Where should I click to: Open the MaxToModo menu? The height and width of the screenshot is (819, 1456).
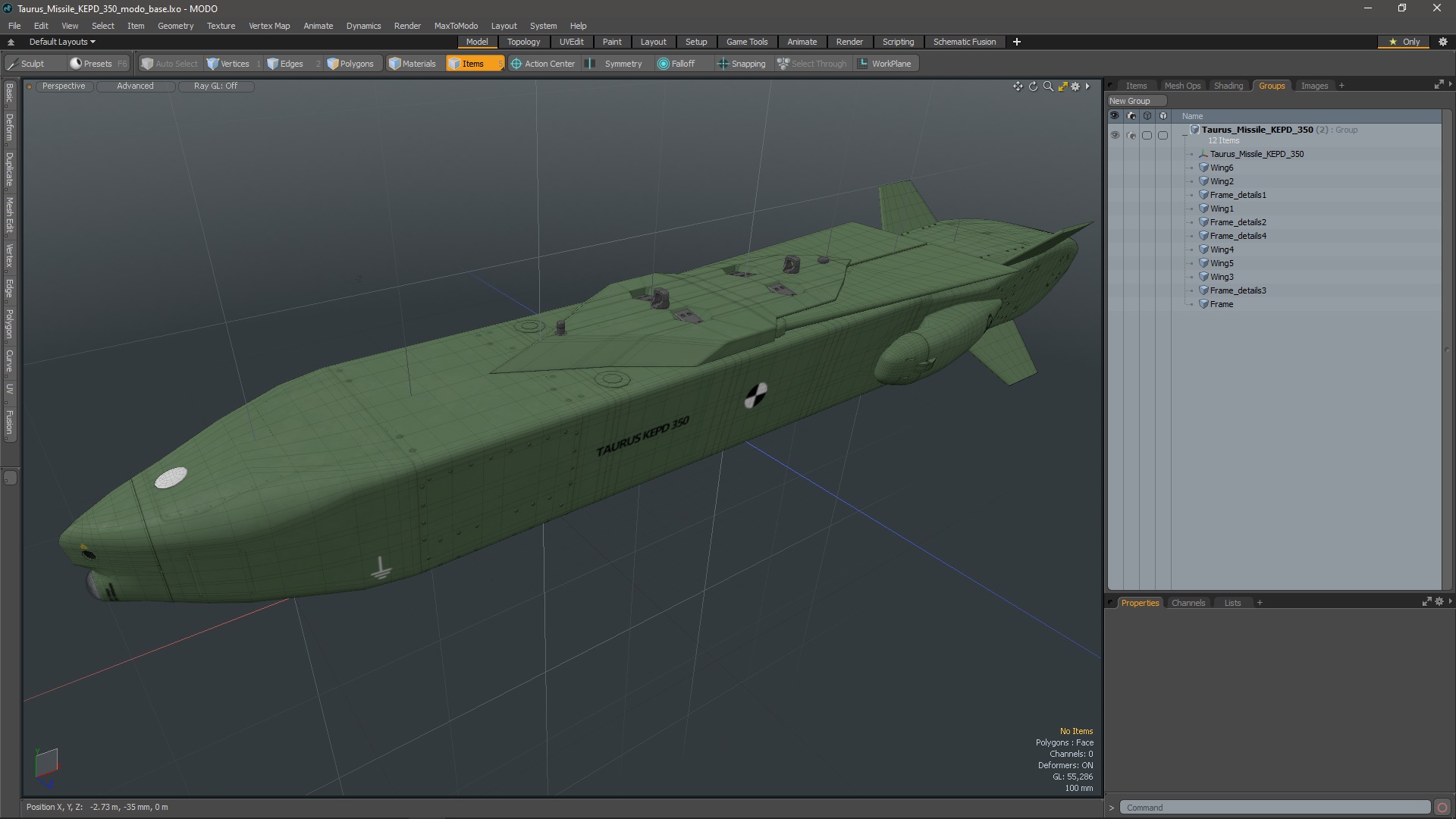point(456,26)
